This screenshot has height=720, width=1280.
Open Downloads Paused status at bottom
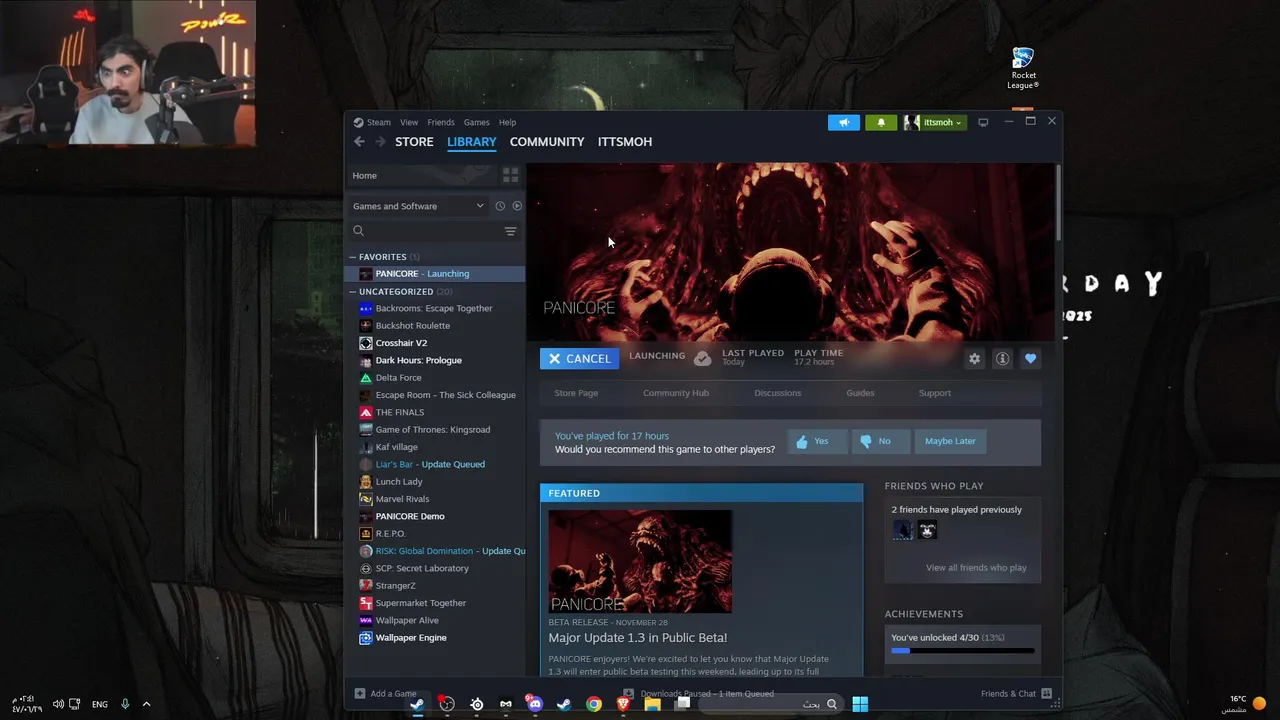click(x=698, y=693)
